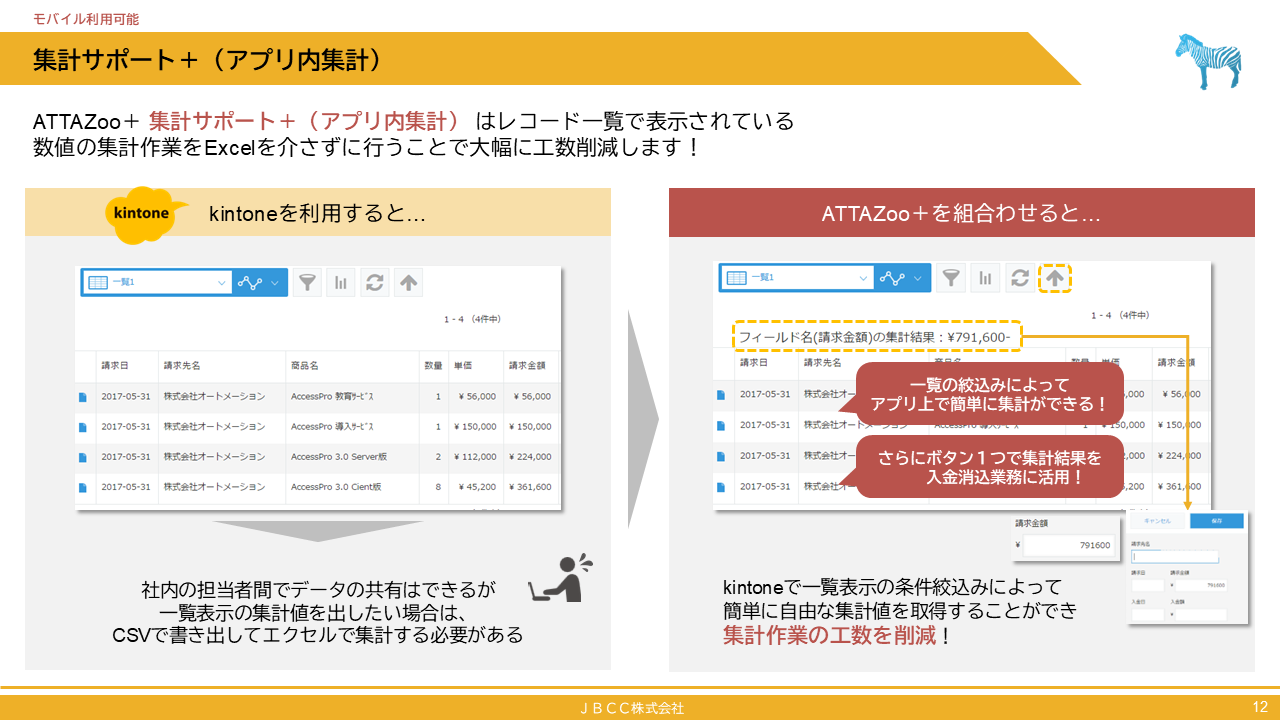Click the up-arrow export icon in the left toolbar
This screenshot has height=720, width=1280.
(408, 283)
